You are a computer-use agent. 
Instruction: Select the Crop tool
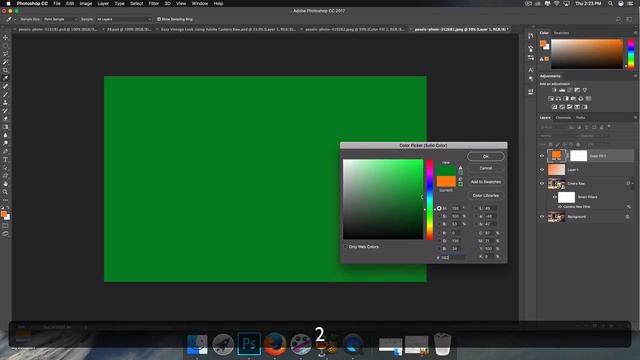(5, 70)
